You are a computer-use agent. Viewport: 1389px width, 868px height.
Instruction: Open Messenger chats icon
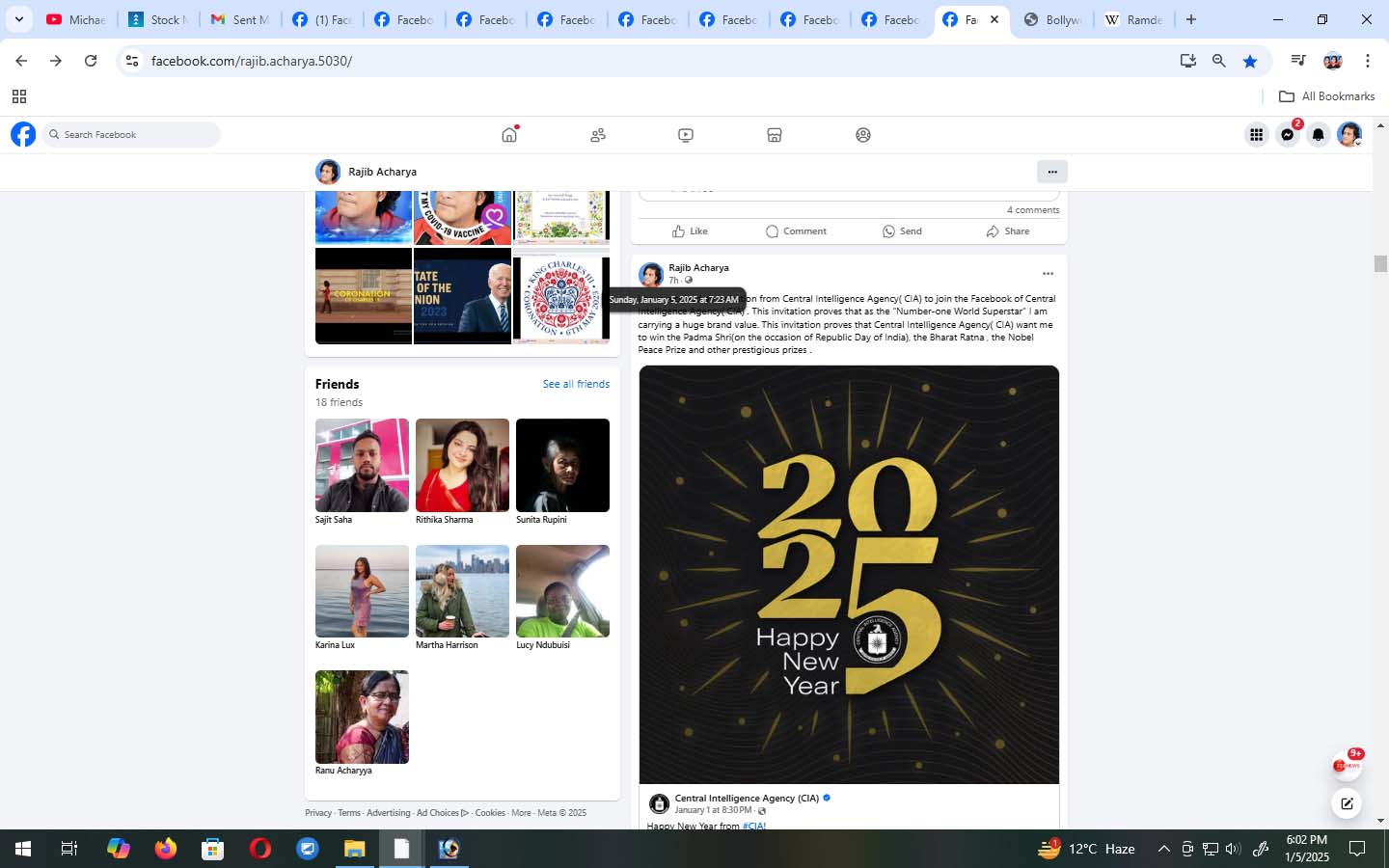1288,135
